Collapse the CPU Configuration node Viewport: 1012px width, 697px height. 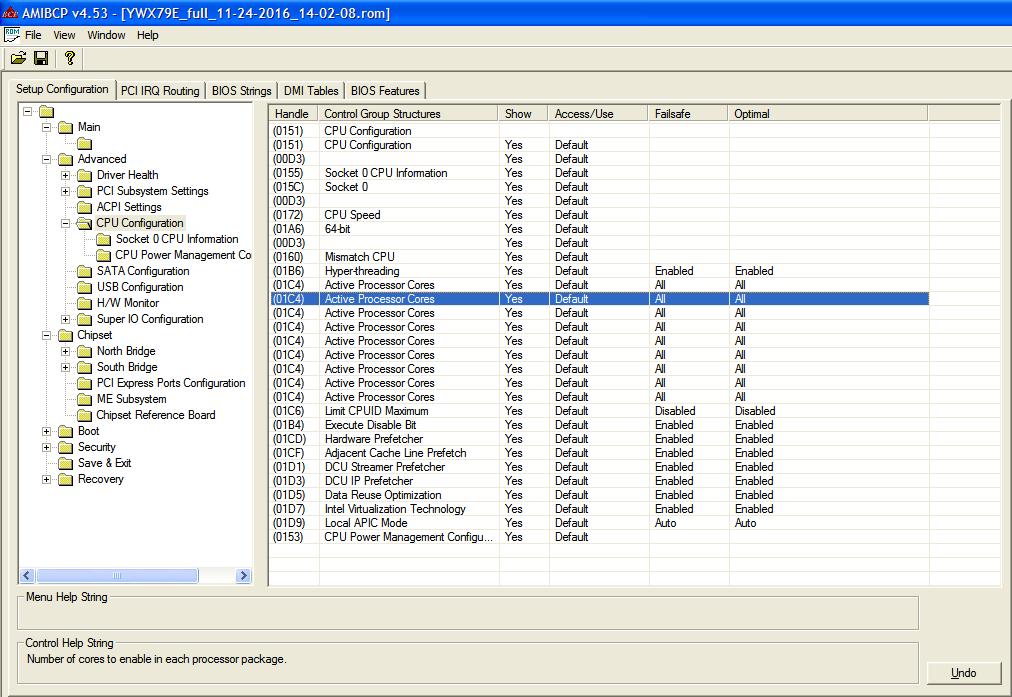point(65,223)
